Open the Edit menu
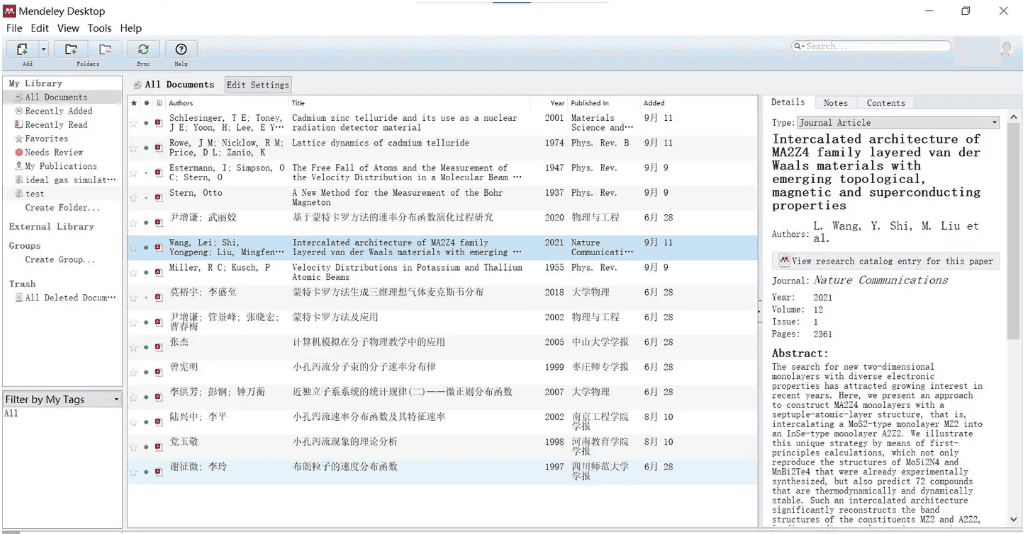This screenshot has height=534, width=1024. (x=39, y=28)
